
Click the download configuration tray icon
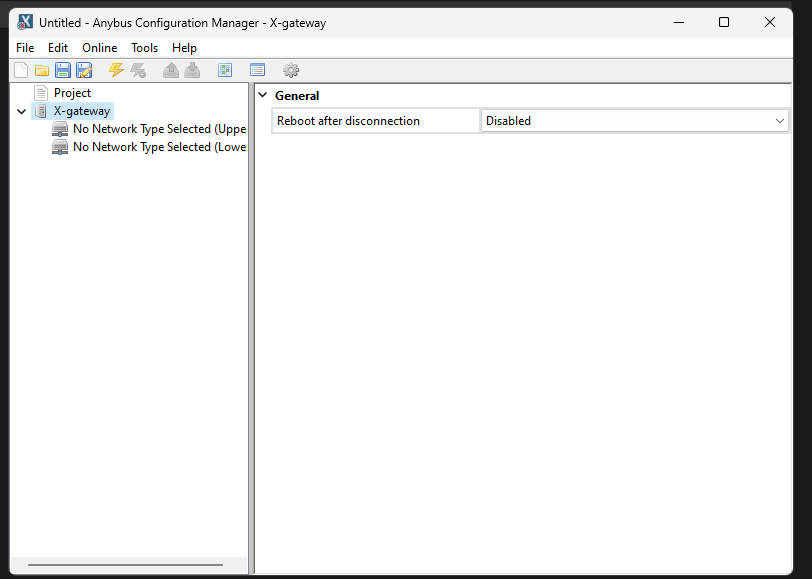click(192, 70)
